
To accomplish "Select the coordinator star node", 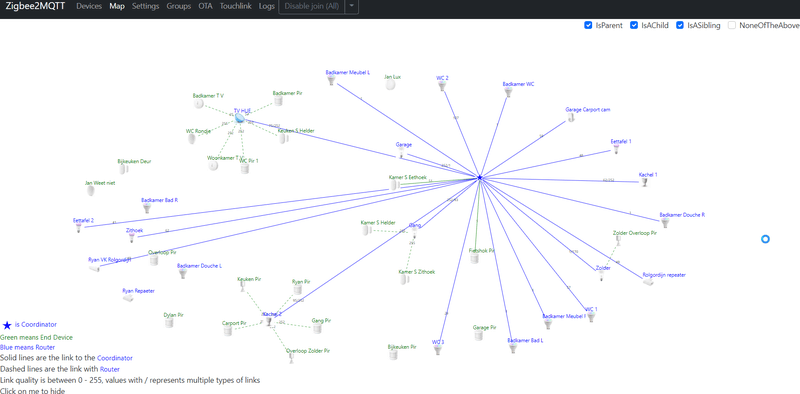I will click(480, 178).
